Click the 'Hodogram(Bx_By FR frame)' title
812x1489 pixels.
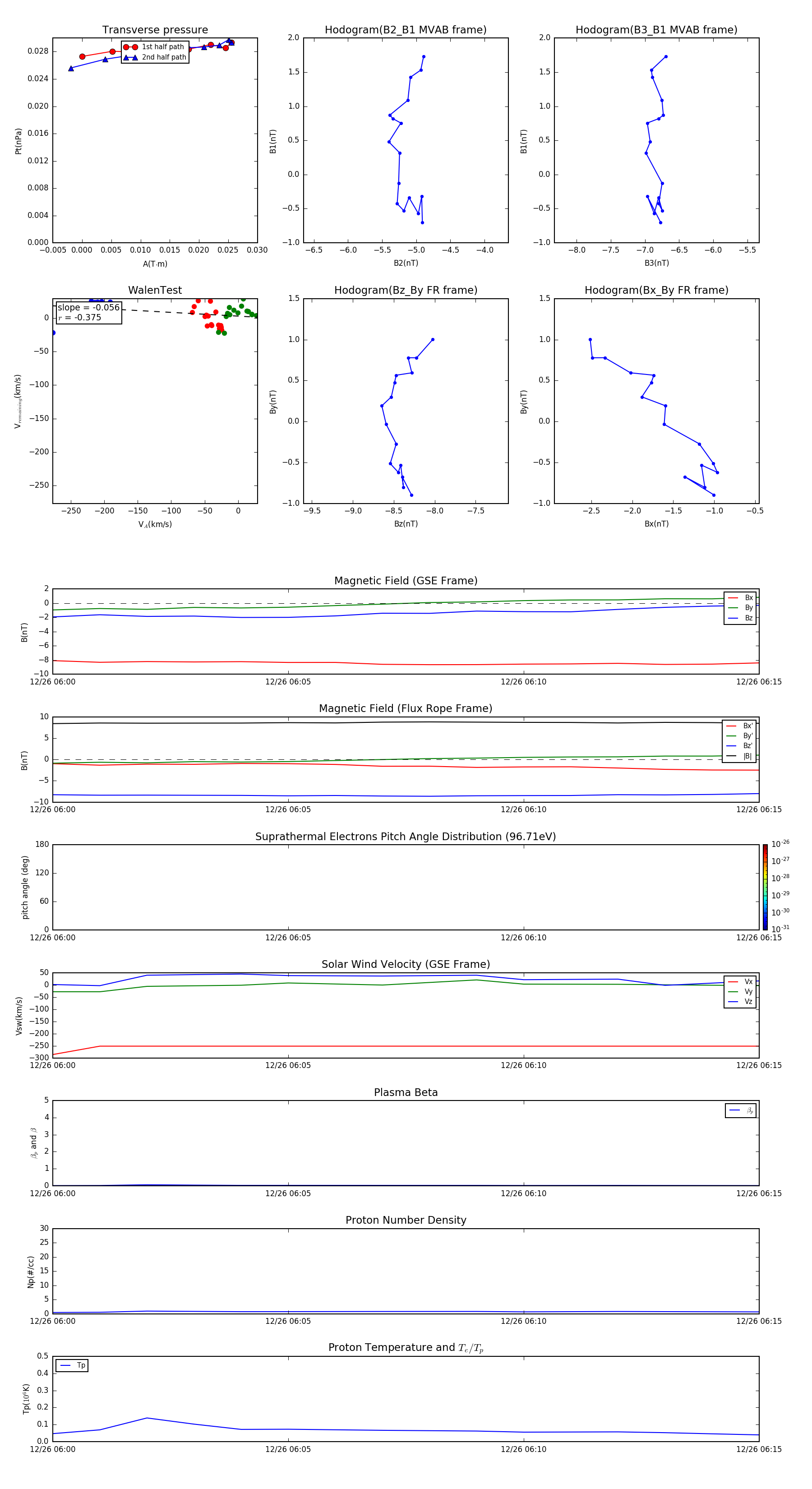(x=656, y=290)
